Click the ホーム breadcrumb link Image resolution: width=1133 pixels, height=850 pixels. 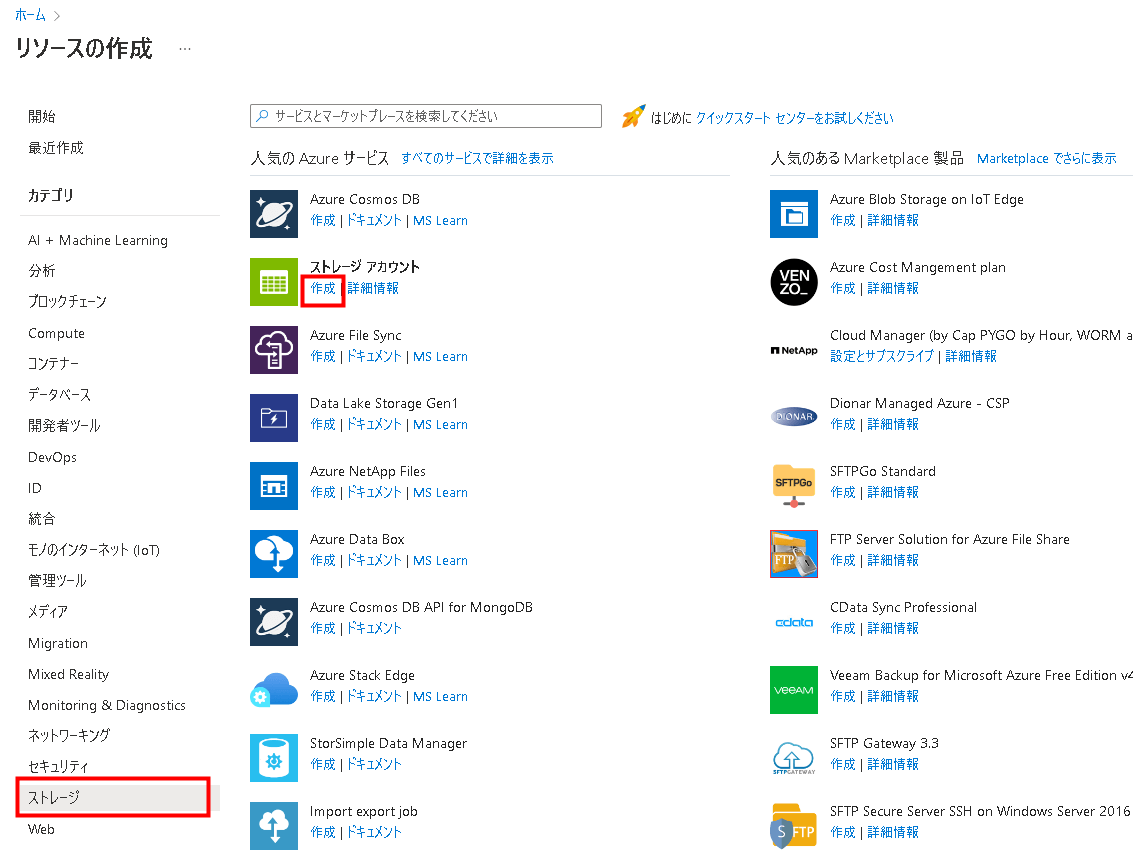[30, 14]
